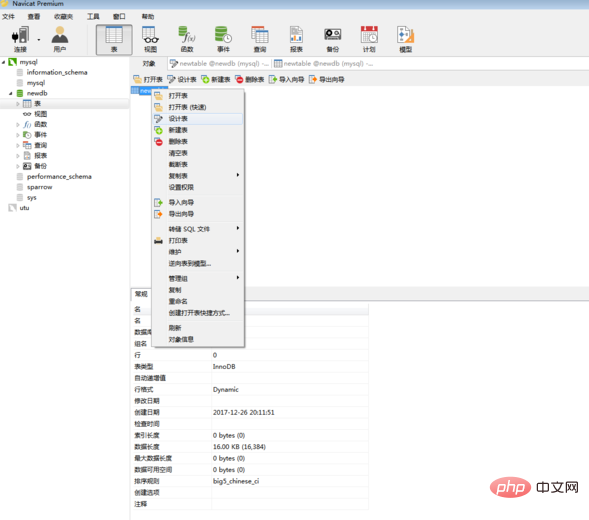Choose 刷新 in the context menu

[x=198, y=328]
